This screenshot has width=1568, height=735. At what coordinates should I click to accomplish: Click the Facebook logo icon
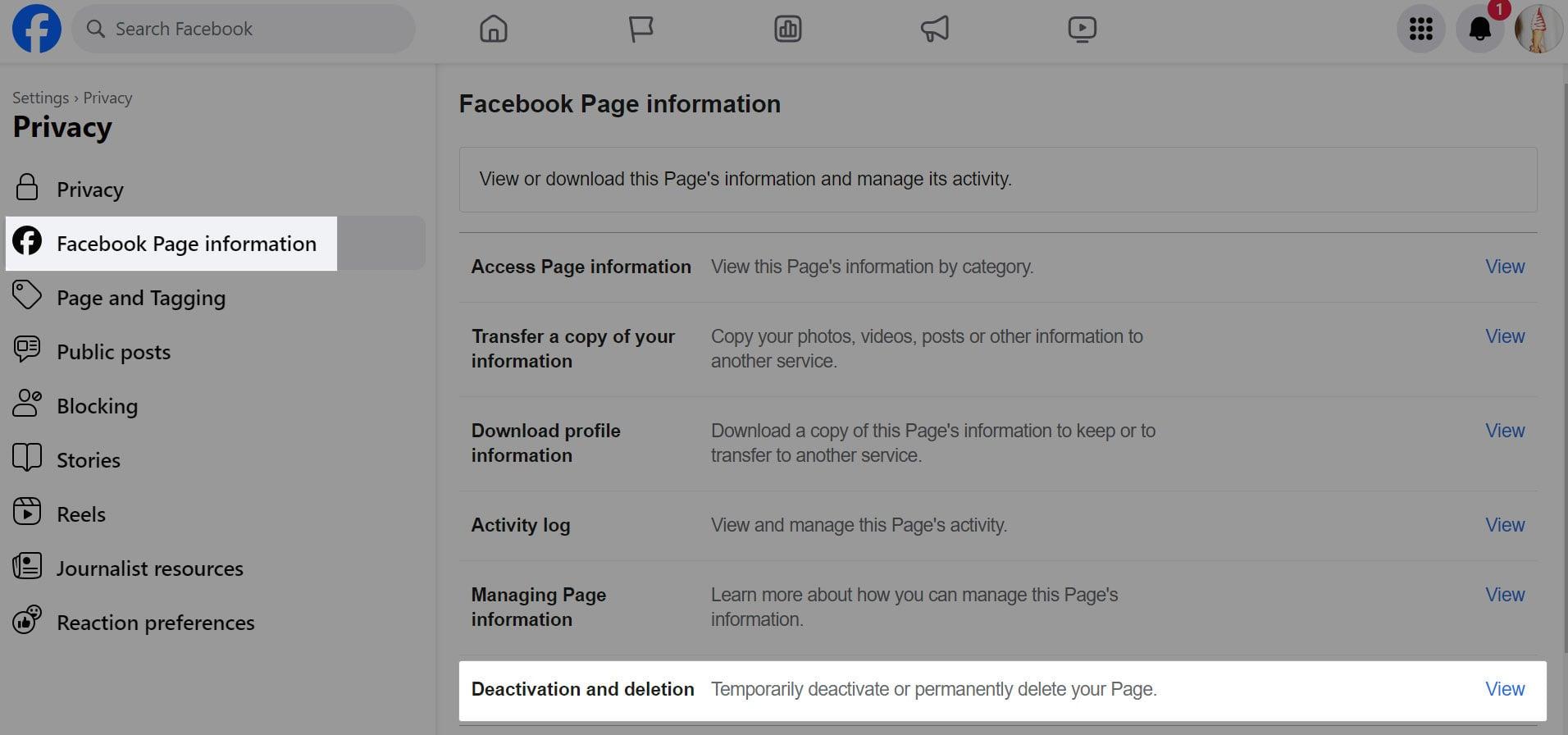[x=37, y=29]
